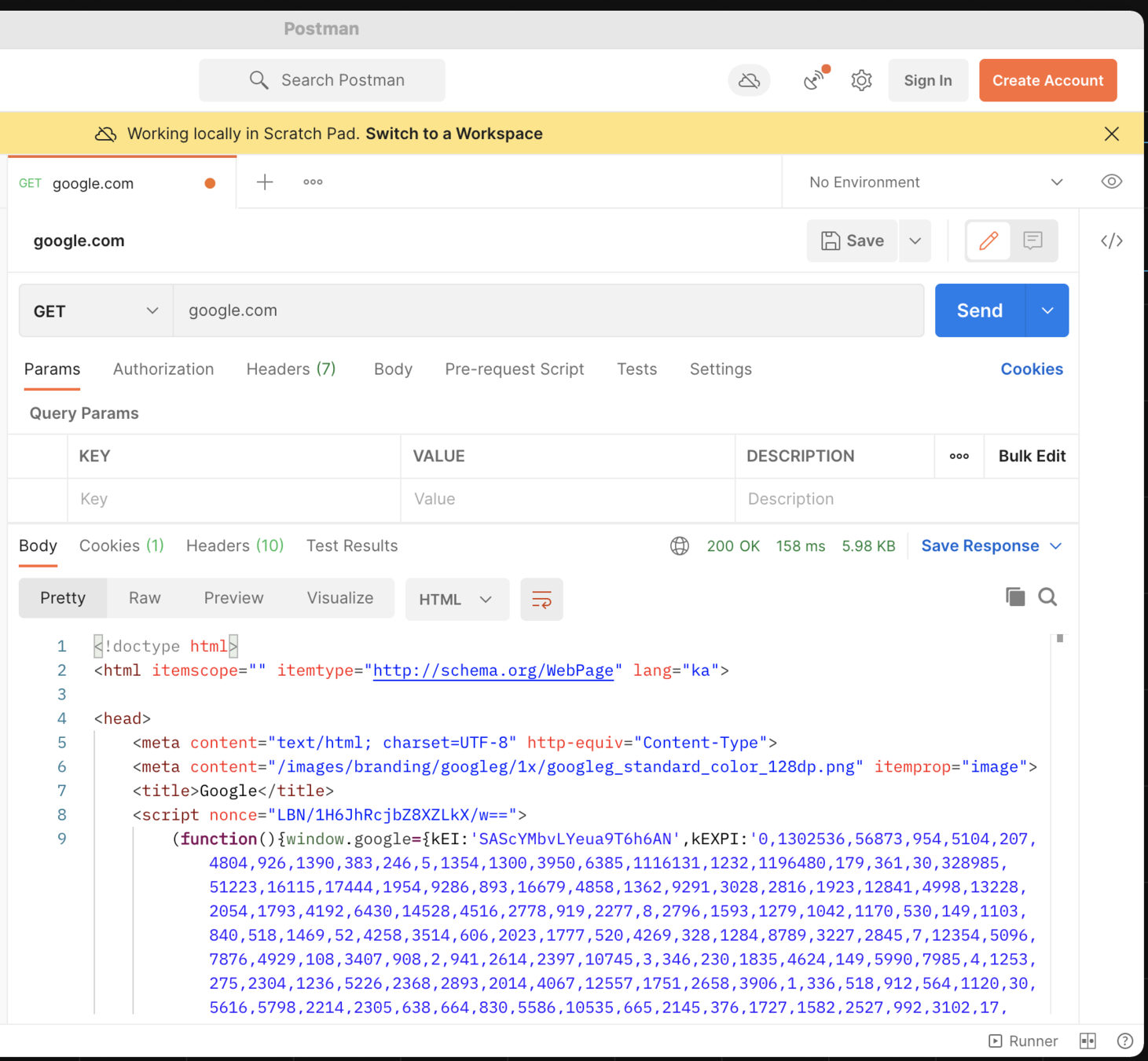This screenshot has height=1061, width=1148.
Task: Select the Preview view mode
Action: 233,598
